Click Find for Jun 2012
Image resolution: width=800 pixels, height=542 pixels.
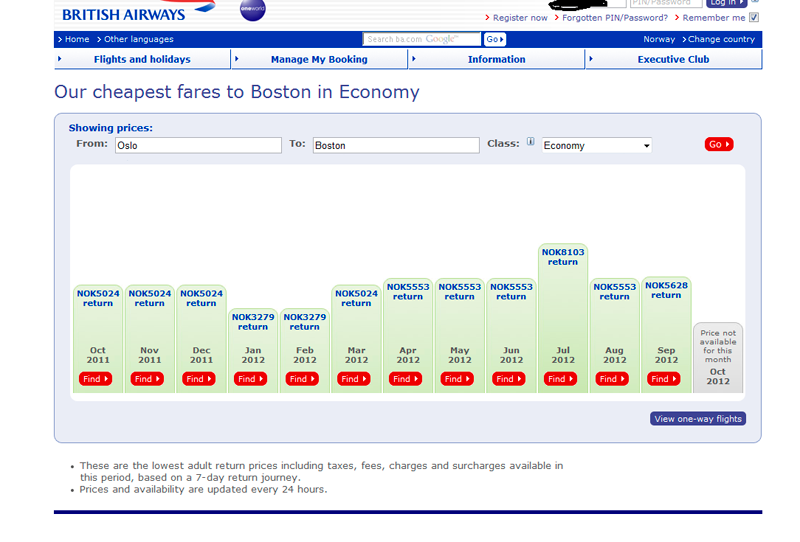point(509,379)
